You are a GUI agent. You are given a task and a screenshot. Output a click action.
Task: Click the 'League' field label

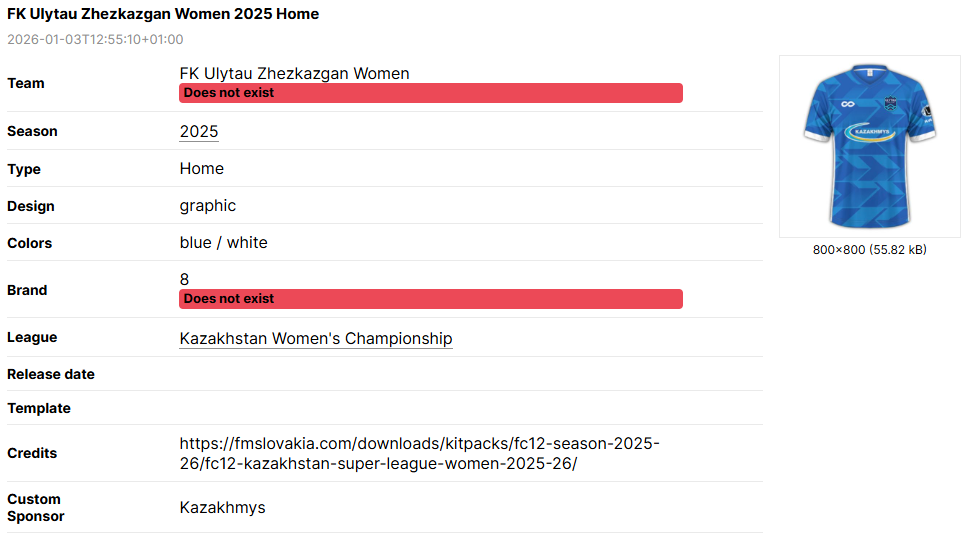(32, 338)
